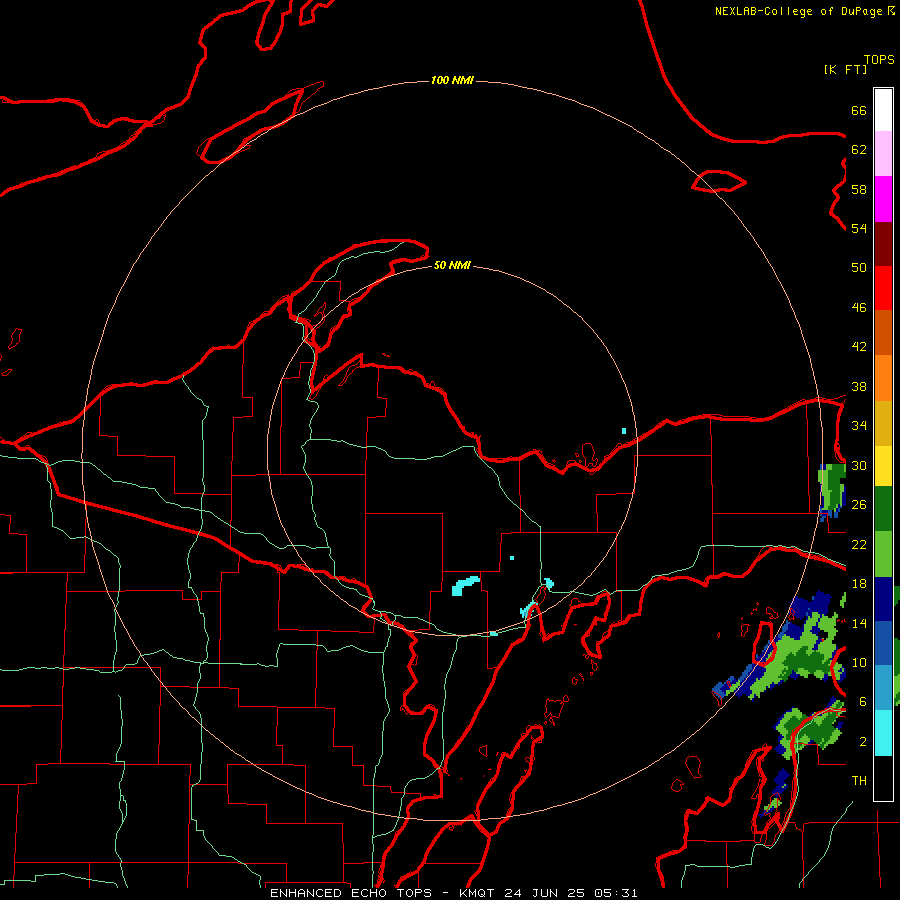900x900 pixels.
Task: Click the 2 value on the legend
Action: point(863,742)
